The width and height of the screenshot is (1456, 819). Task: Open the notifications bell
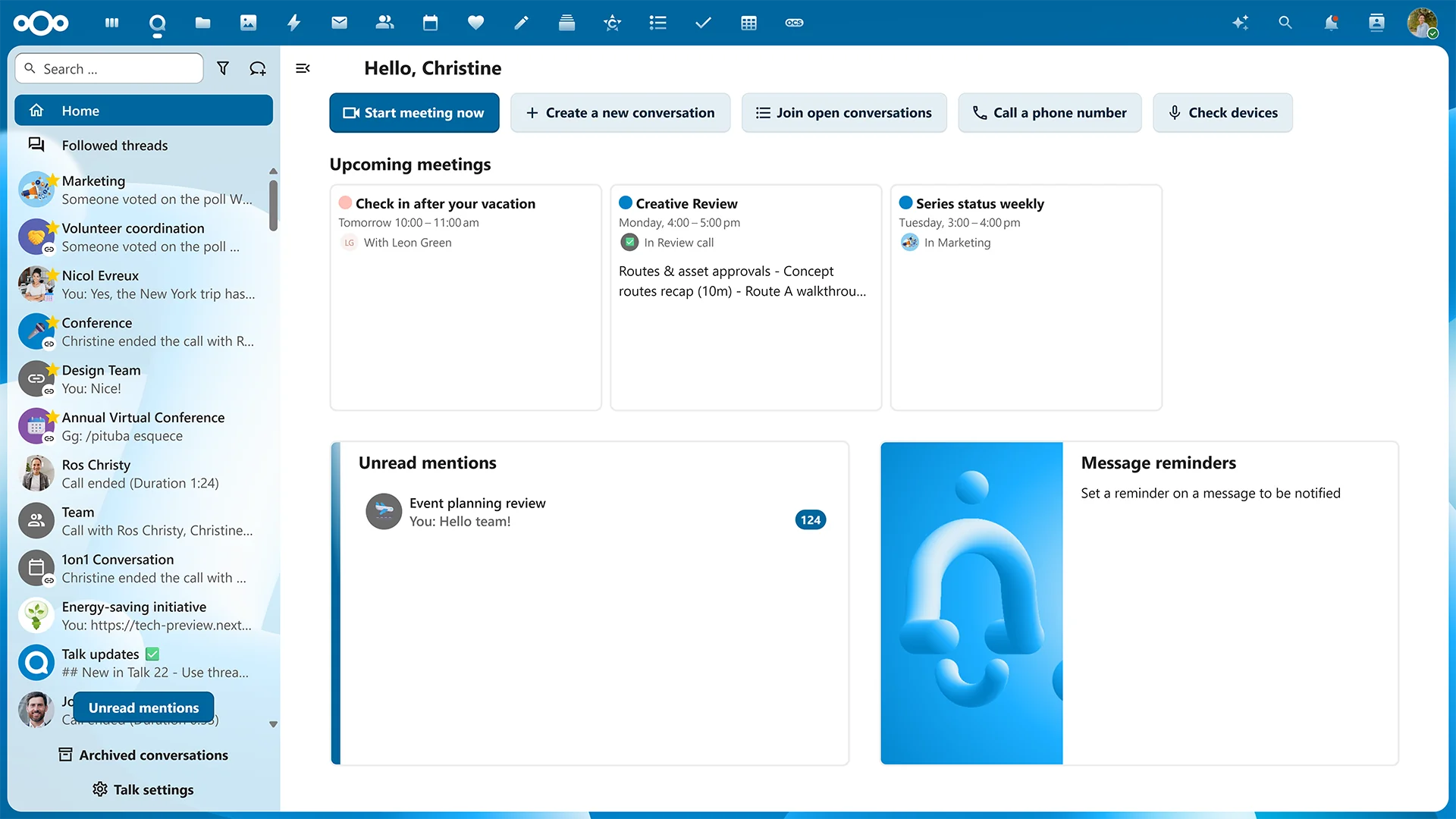click(1331, 23)
